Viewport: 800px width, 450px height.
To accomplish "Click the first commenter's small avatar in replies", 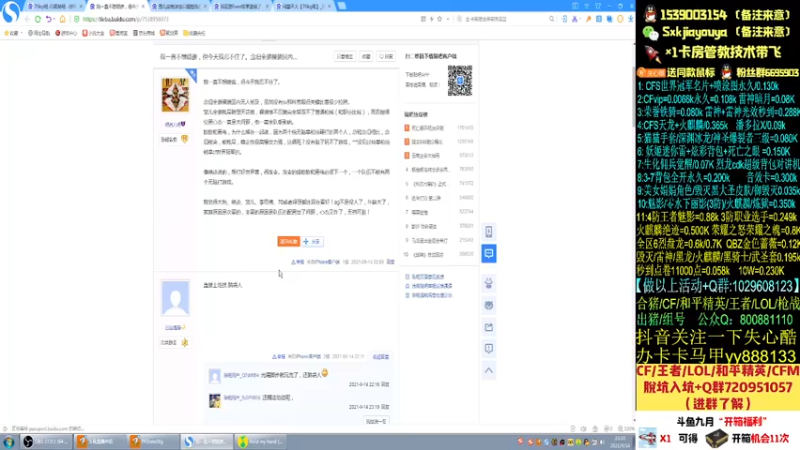I will click(x=215, y=377).
